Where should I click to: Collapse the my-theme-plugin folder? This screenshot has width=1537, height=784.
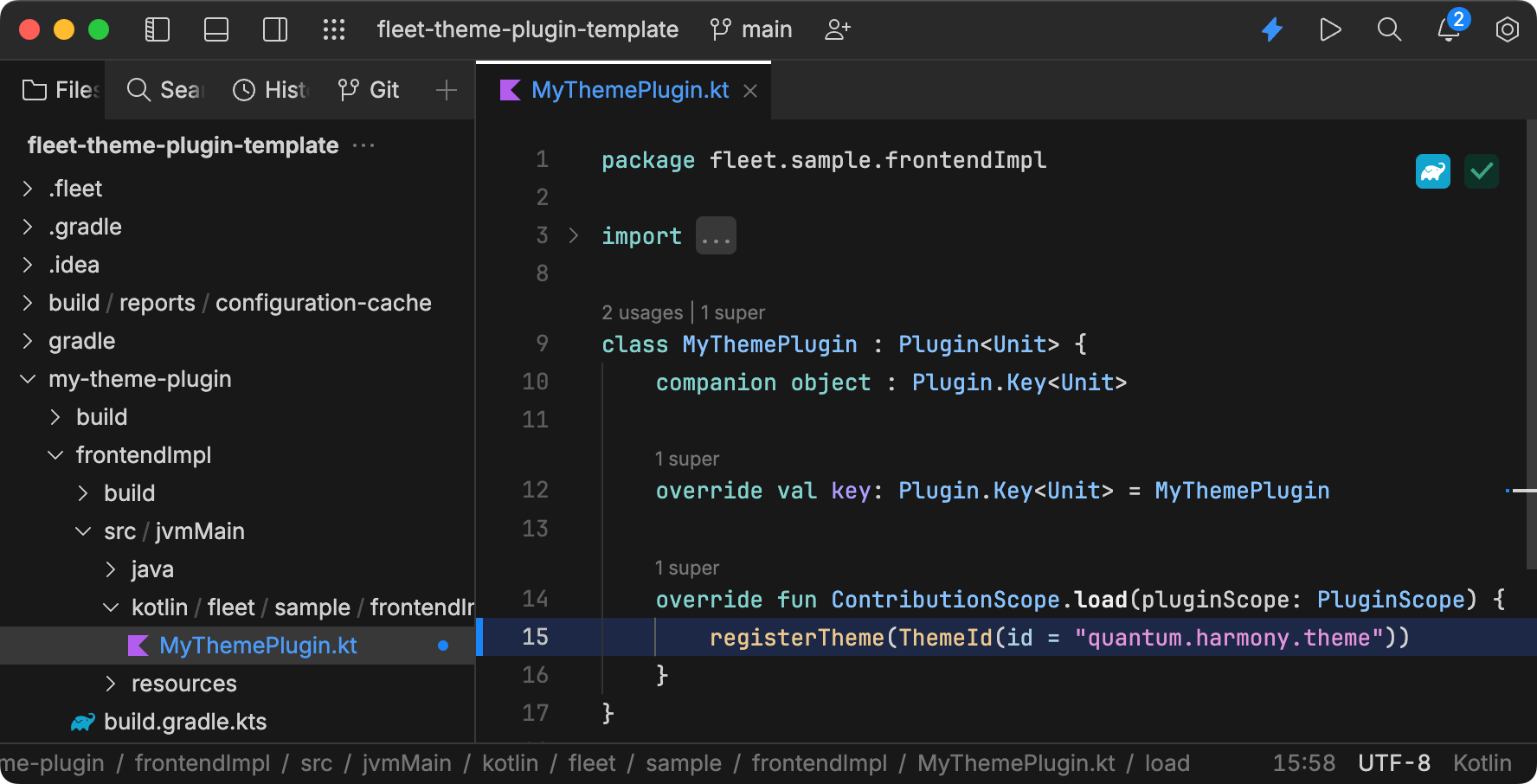point(27,378)
